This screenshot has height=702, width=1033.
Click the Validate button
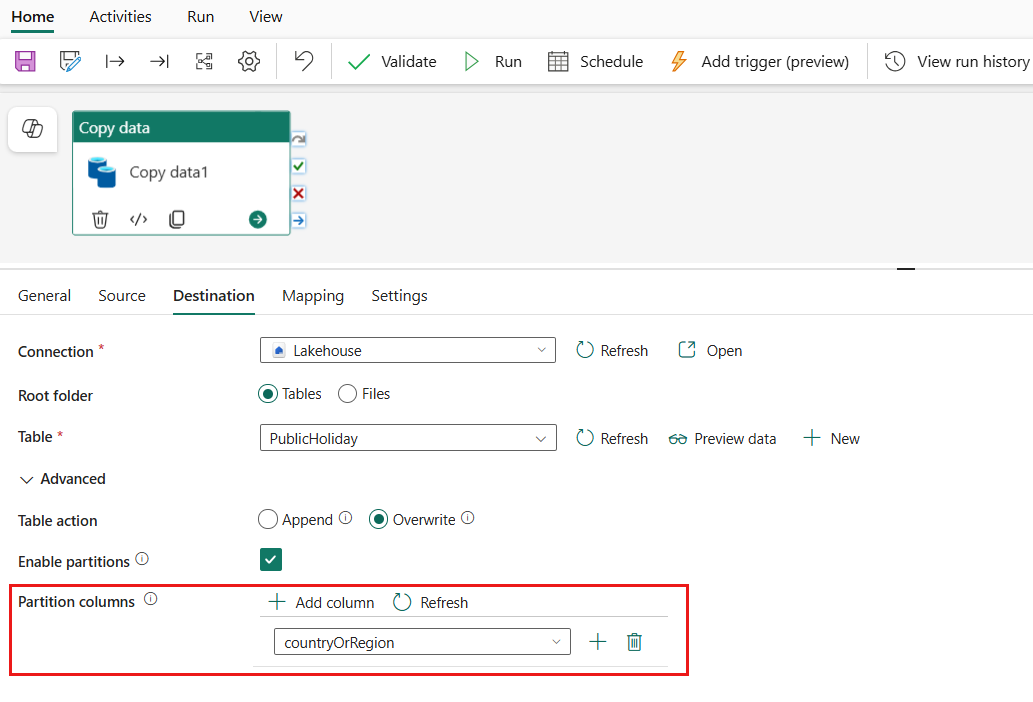392,61
